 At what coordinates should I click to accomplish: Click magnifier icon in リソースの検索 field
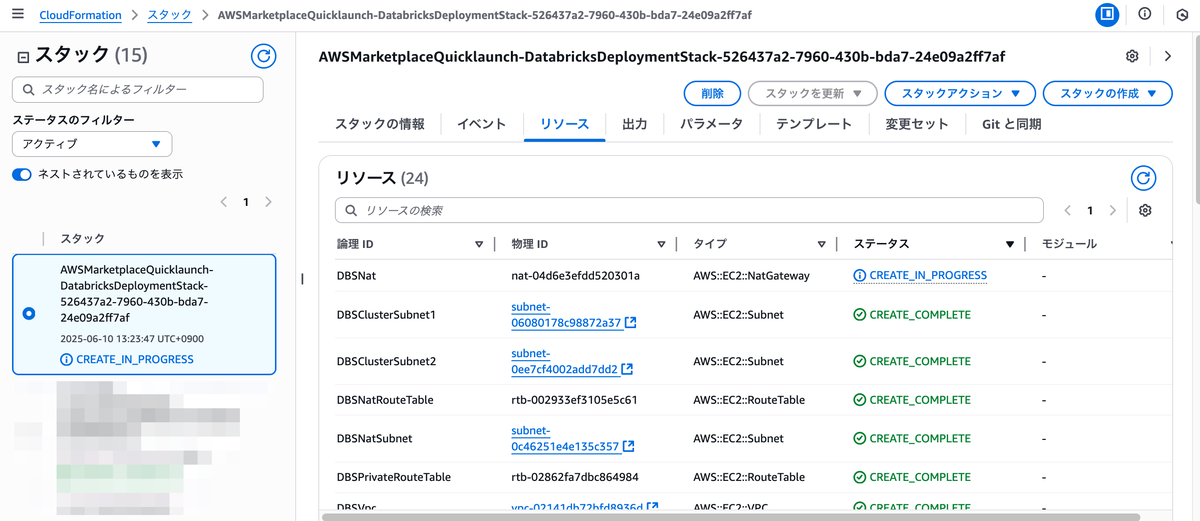pos(351,211)
